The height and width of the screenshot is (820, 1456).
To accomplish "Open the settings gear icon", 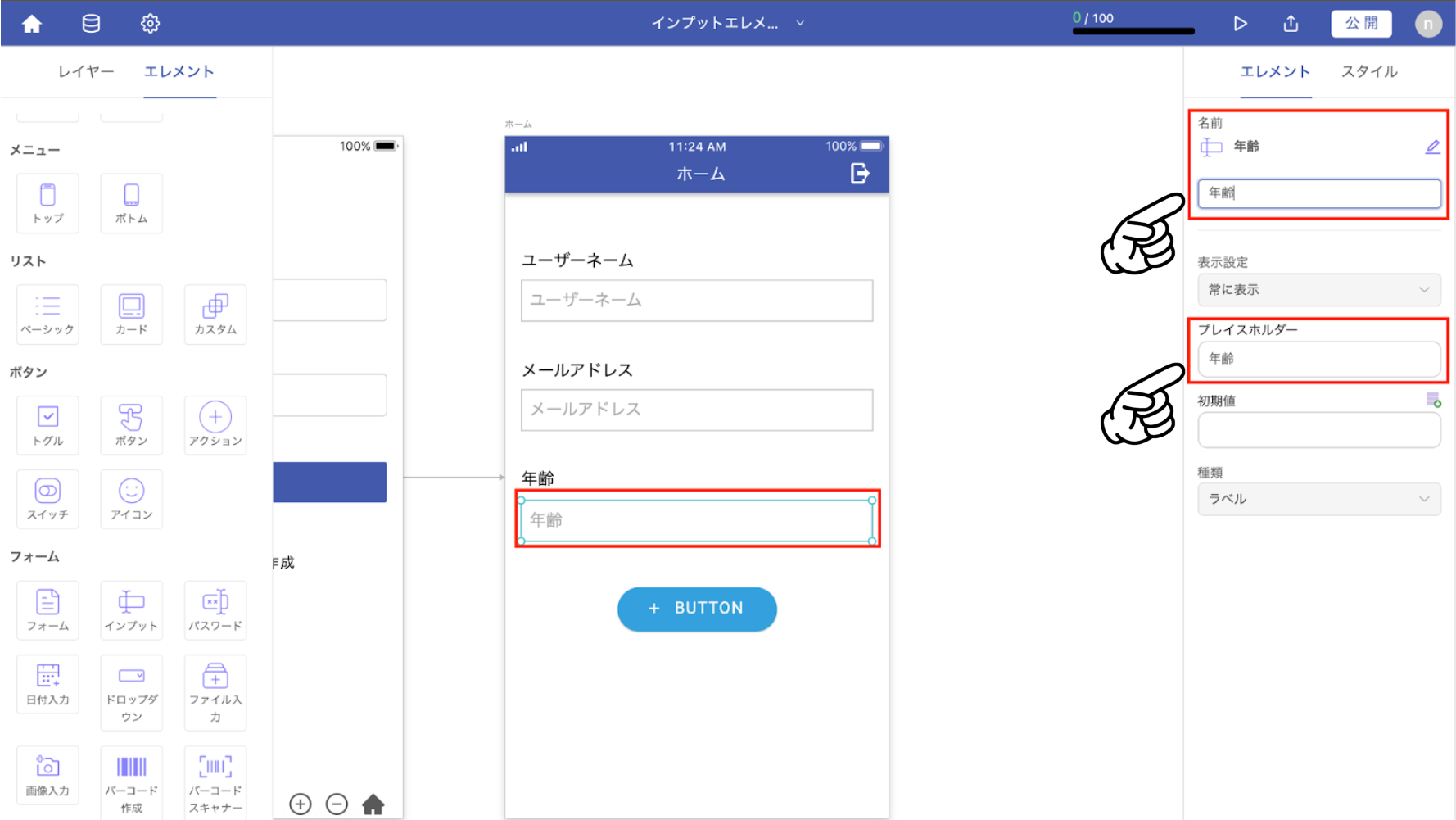I will click(150, 24).
